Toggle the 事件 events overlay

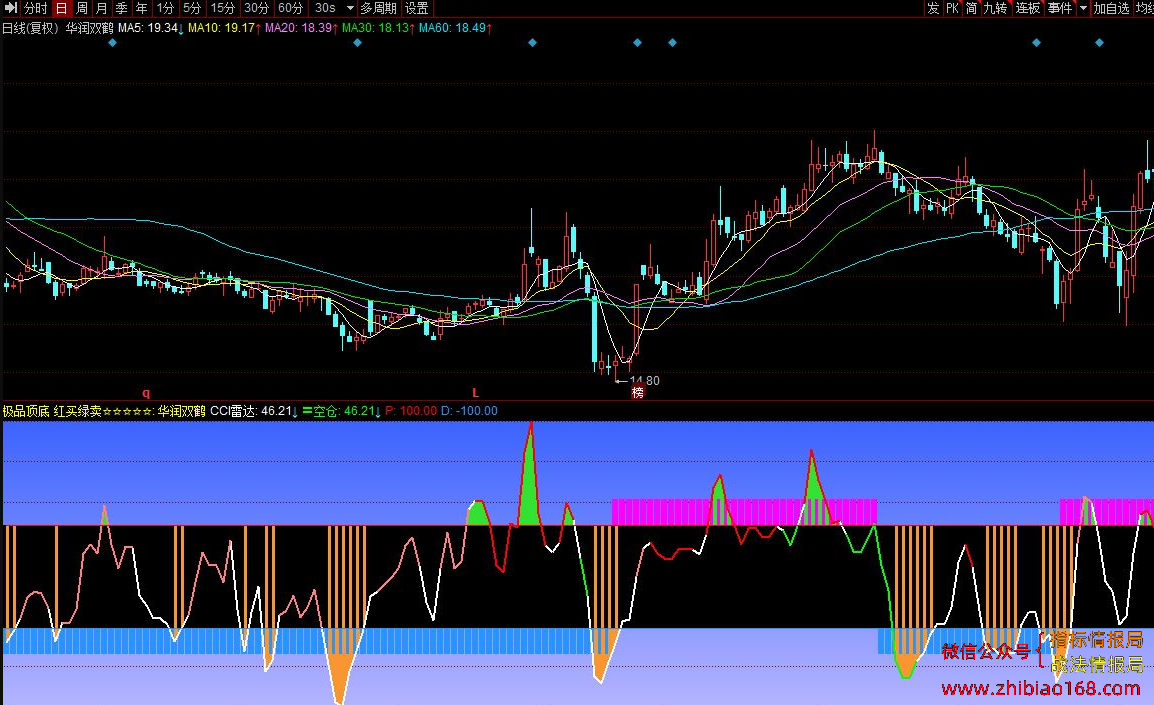pyautogui.click(x=1060, y=8)
